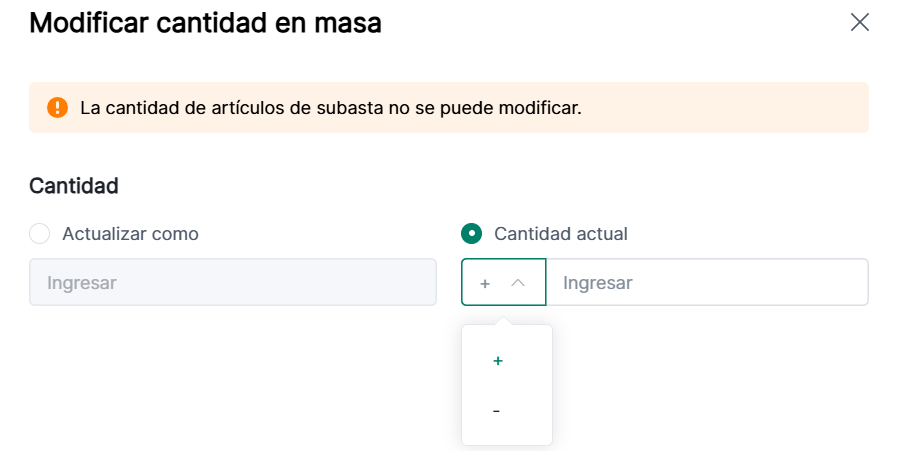Choose the green plus option in the list
Image resolution: width=907 pixels, height=451 pixels.
point(498,361)
